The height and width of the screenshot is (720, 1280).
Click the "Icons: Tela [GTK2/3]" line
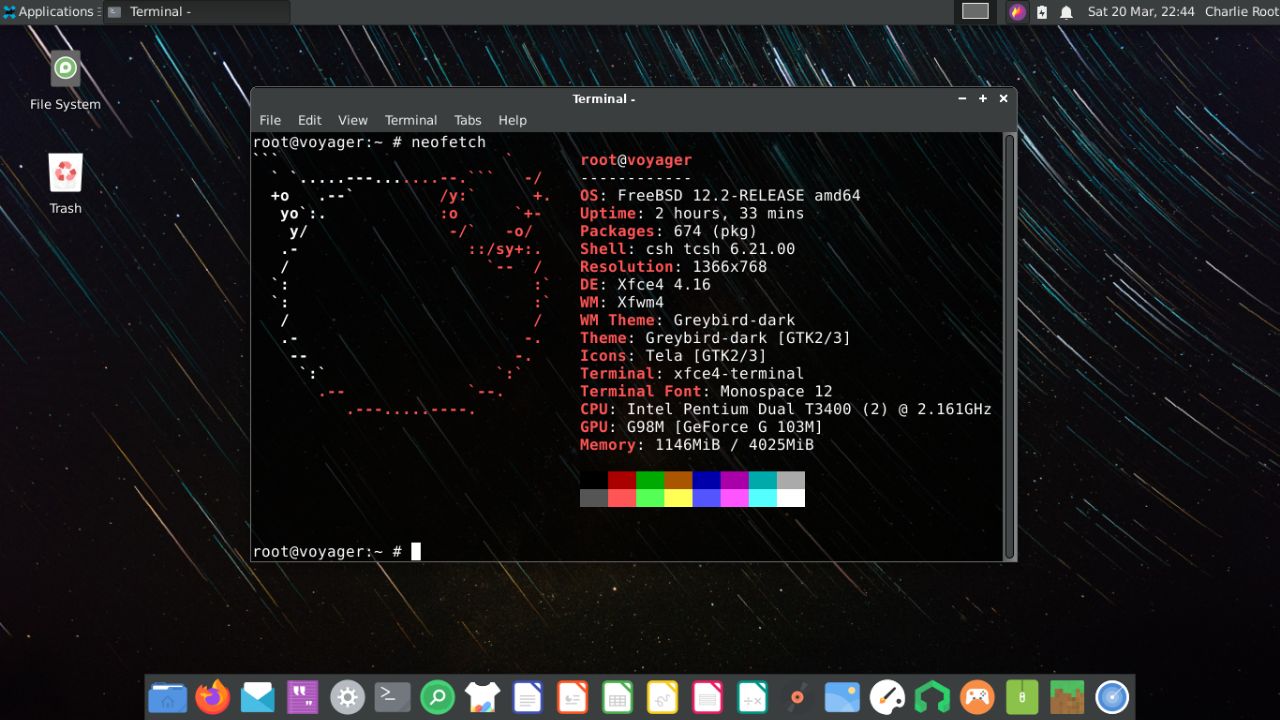pyautogui.click(x=673, y=356)
